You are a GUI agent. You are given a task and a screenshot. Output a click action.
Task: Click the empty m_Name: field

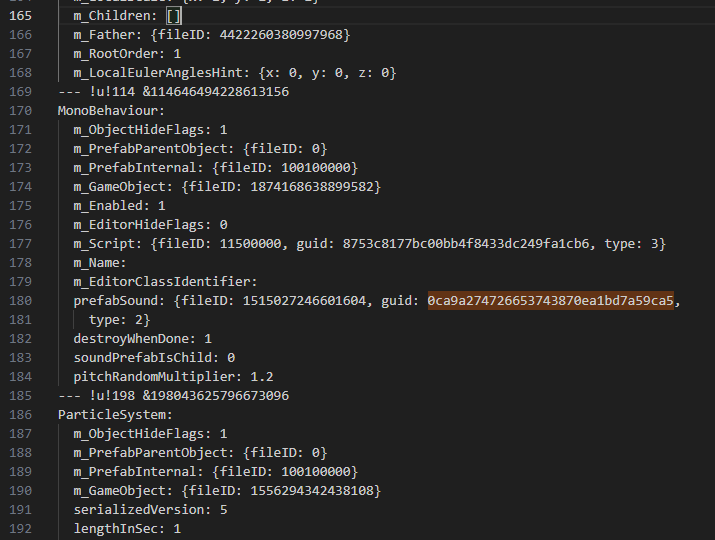point(100,263)
